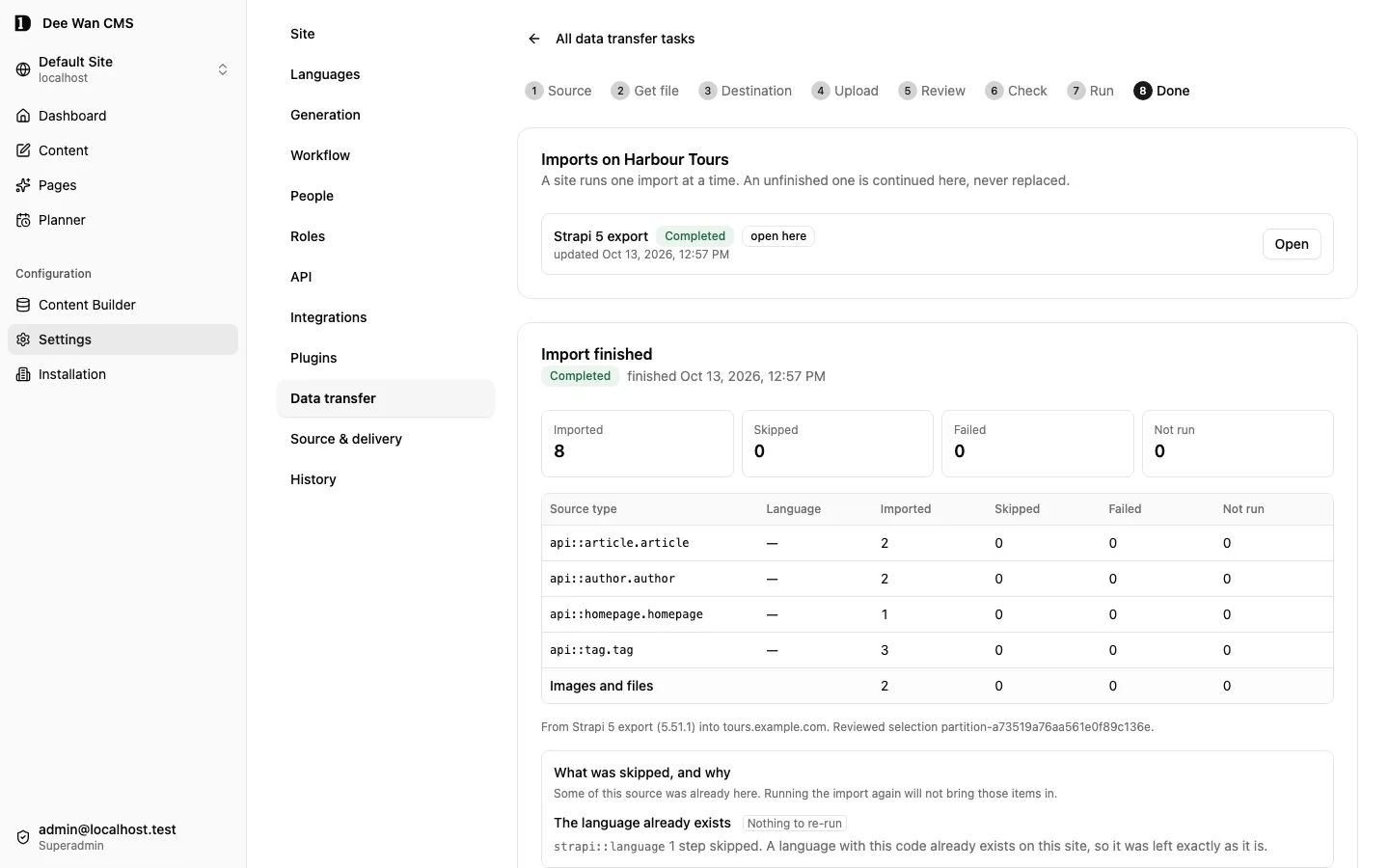
Task: Click the Content edit icon
Action: pos(23,150)
